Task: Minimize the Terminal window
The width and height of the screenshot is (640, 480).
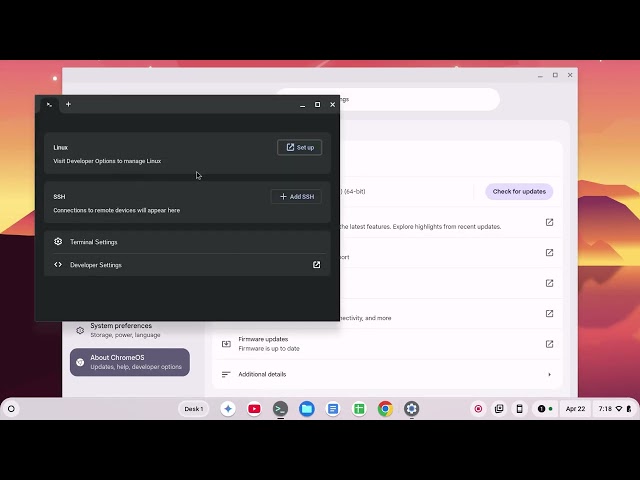Action: (302, 105)
